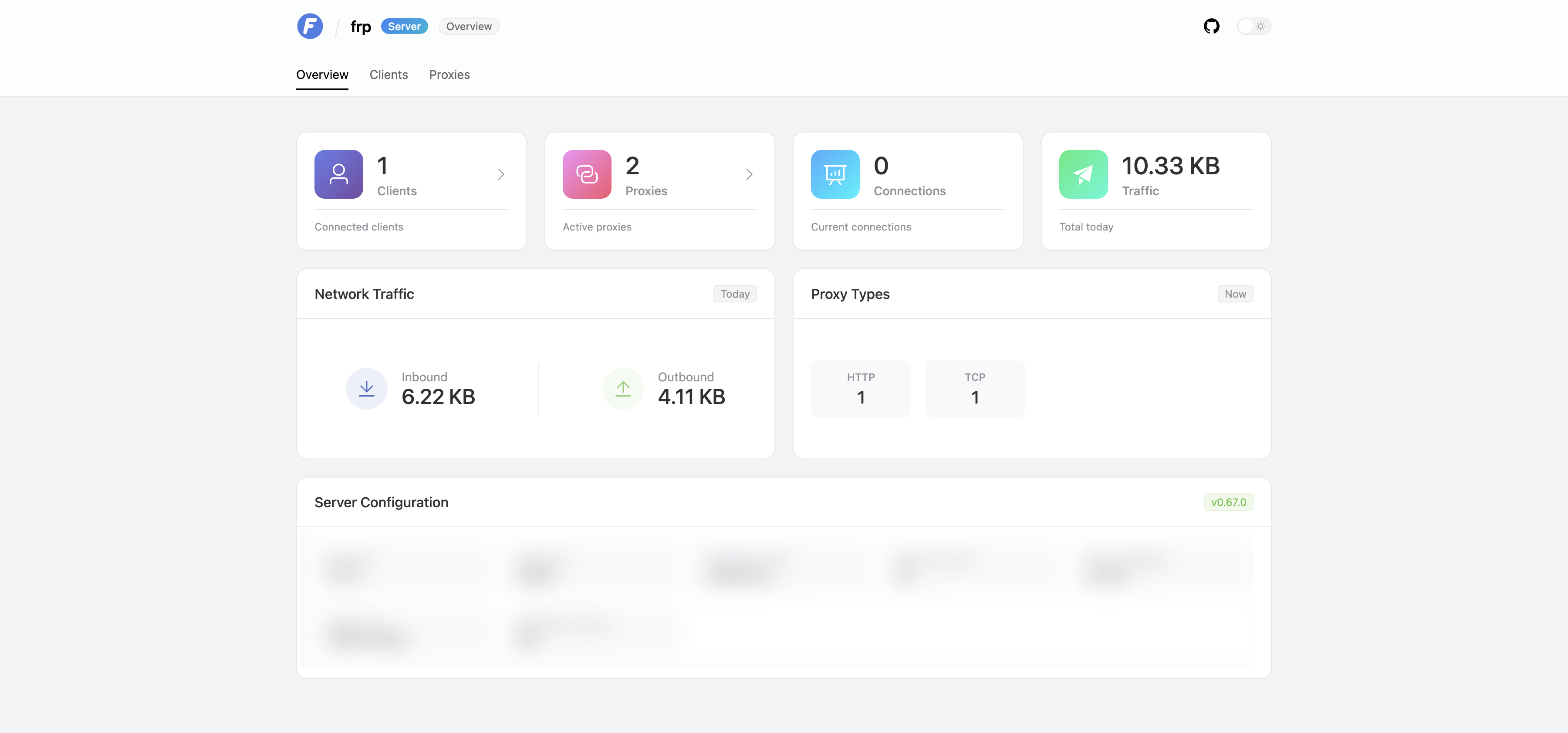Click the green Traffic paper-plane icon
The image size is (1568, 733).
coord(1083,174)
